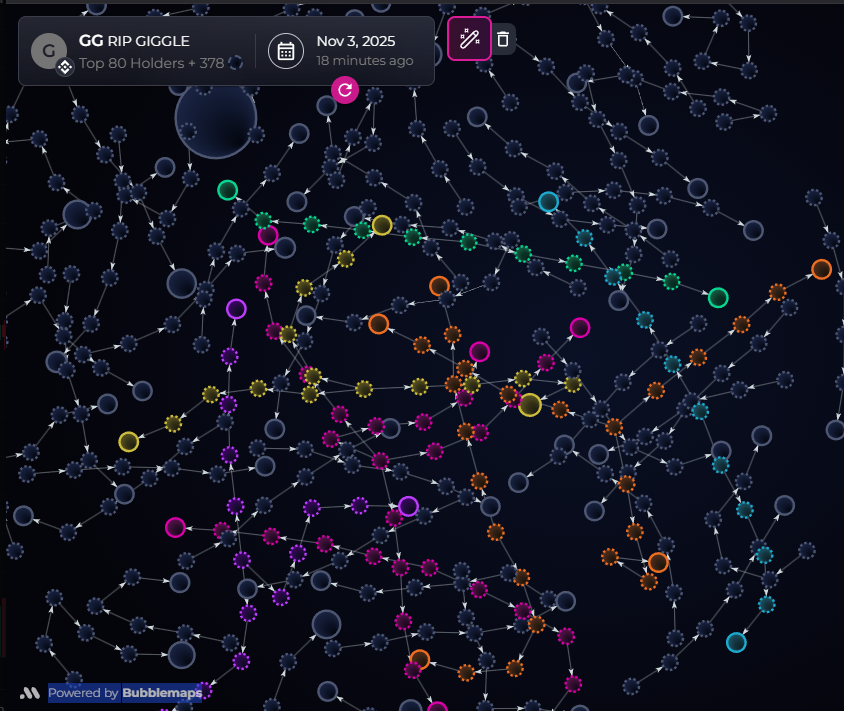Select the giant dark bubble below token card
The width and height of the screenshot is (844, 711).
[x=216, y=118]
